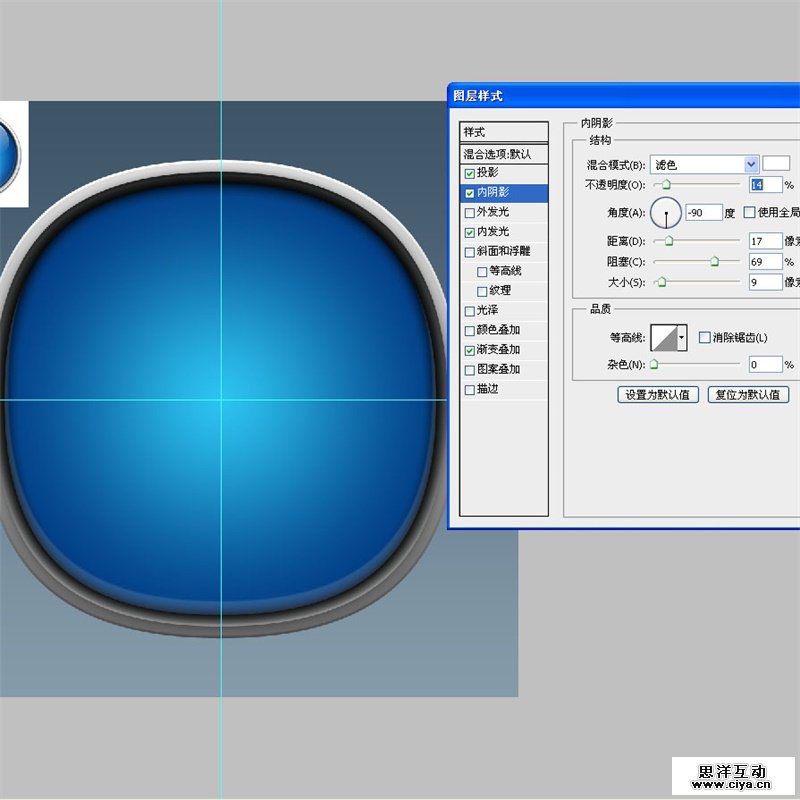800x800 pixels.
Task: Toggle the 消除锯齿 (Anti-alias) checkbox
Action: click(705, 338)
